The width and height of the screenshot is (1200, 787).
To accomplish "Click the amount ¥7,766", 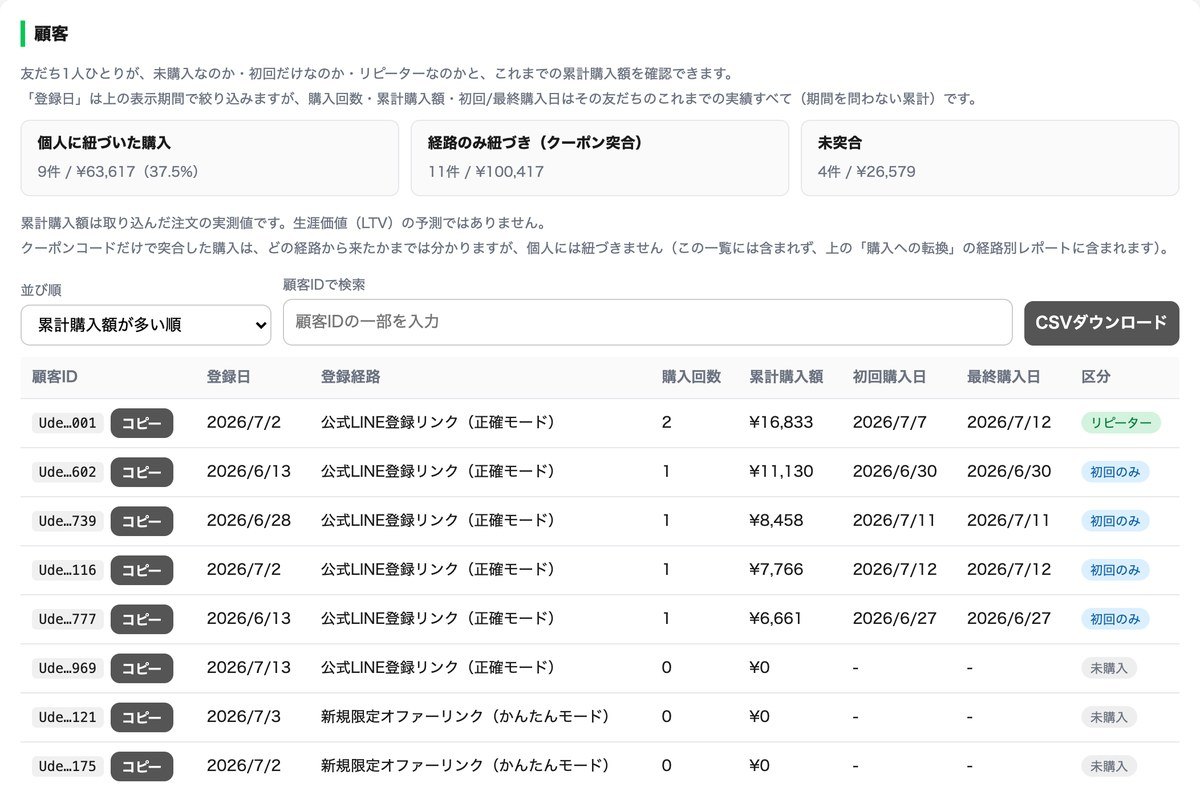I will coord(776,570).
